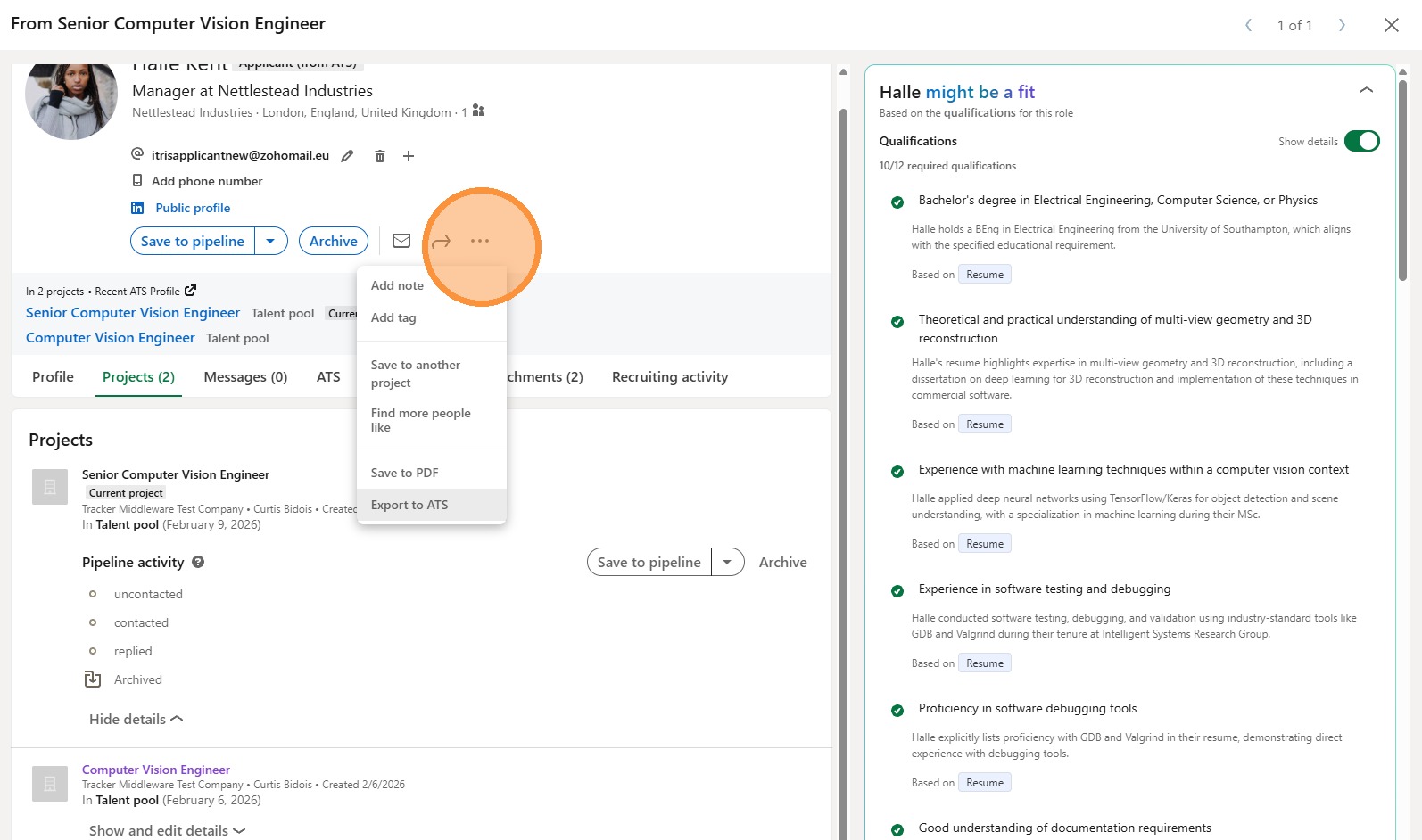Viewport: 1422px width, 840px height.
Task: Toggle the Show details switch off
Action: click(1361, 141)
